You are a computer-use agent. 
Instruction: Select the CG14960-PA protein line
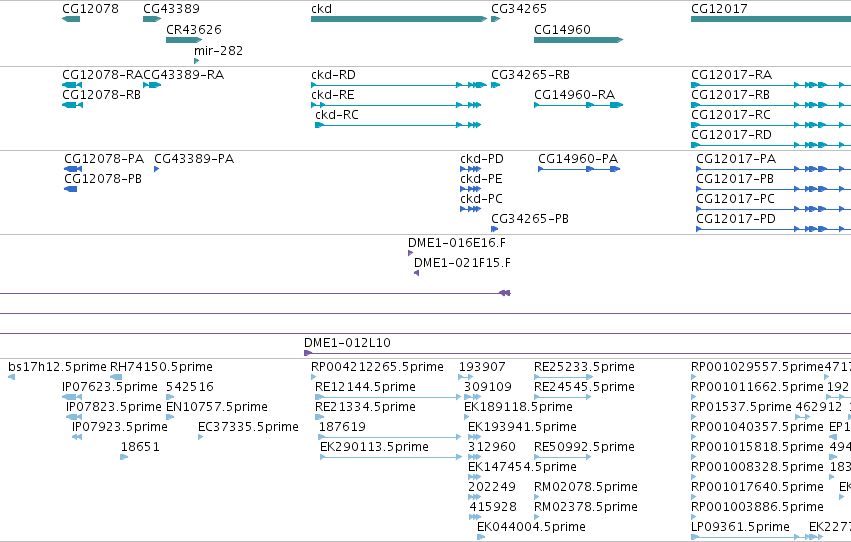click(x=579, y=169)
